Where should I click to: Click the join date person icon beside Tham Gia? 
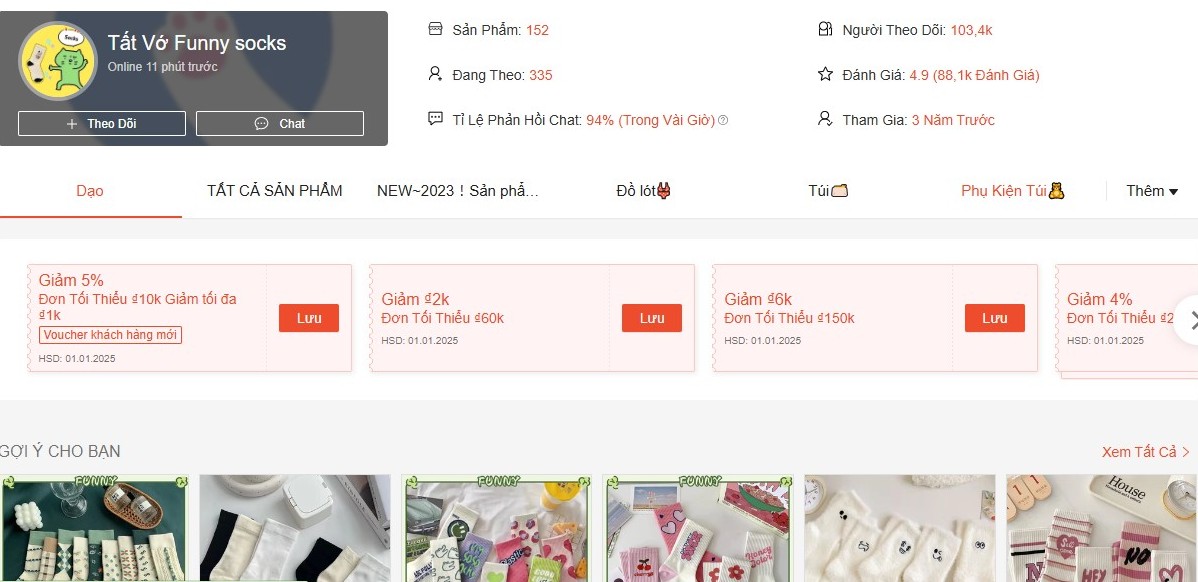tap(825, 119)
